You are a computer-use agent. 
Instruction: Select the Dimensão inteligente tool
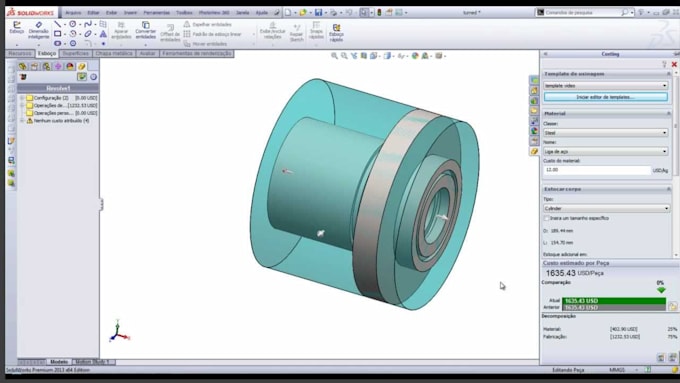39,31
